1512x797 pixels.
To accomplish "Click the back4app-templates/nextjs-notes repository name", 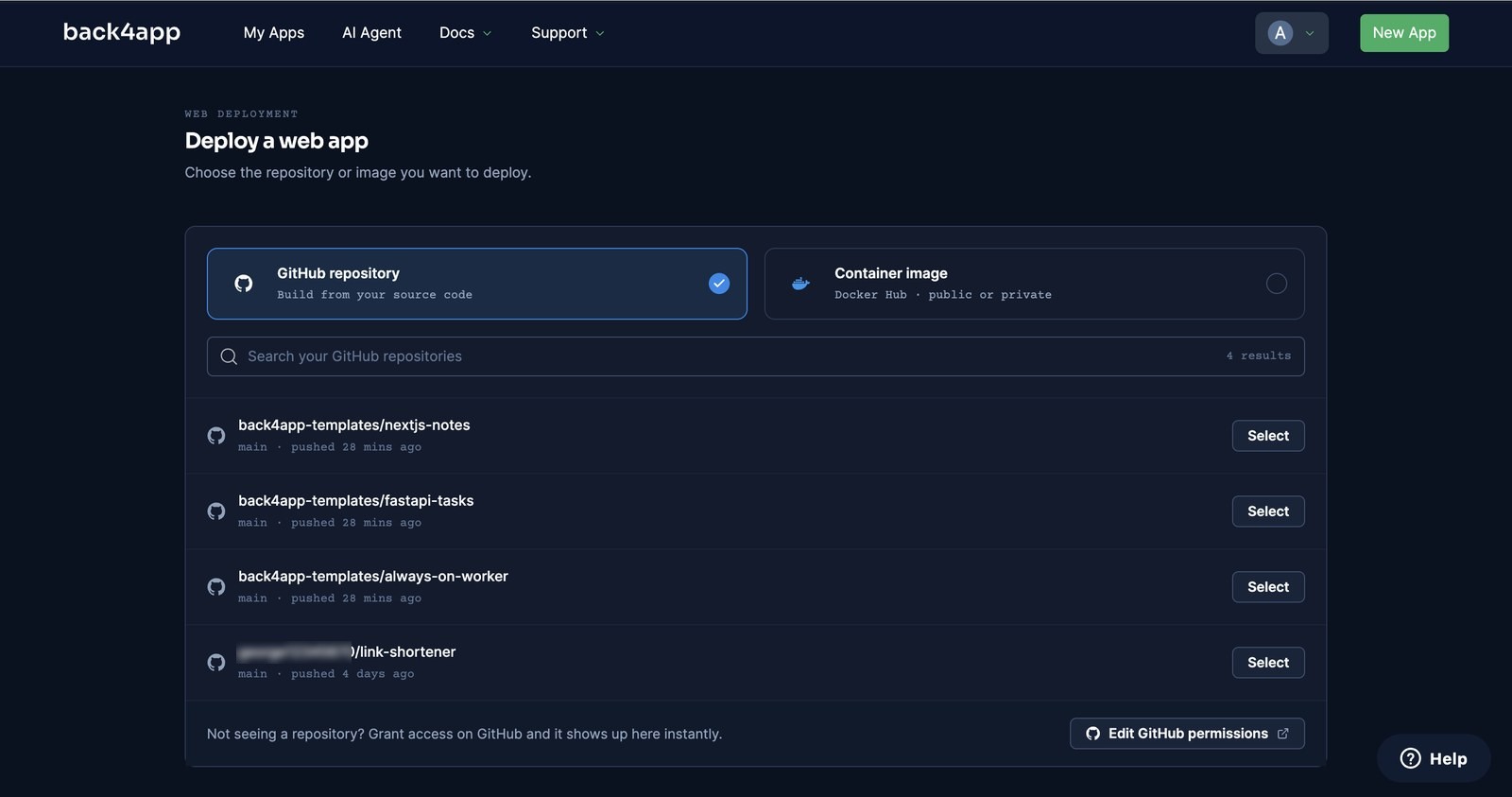I will click(354, 425).
